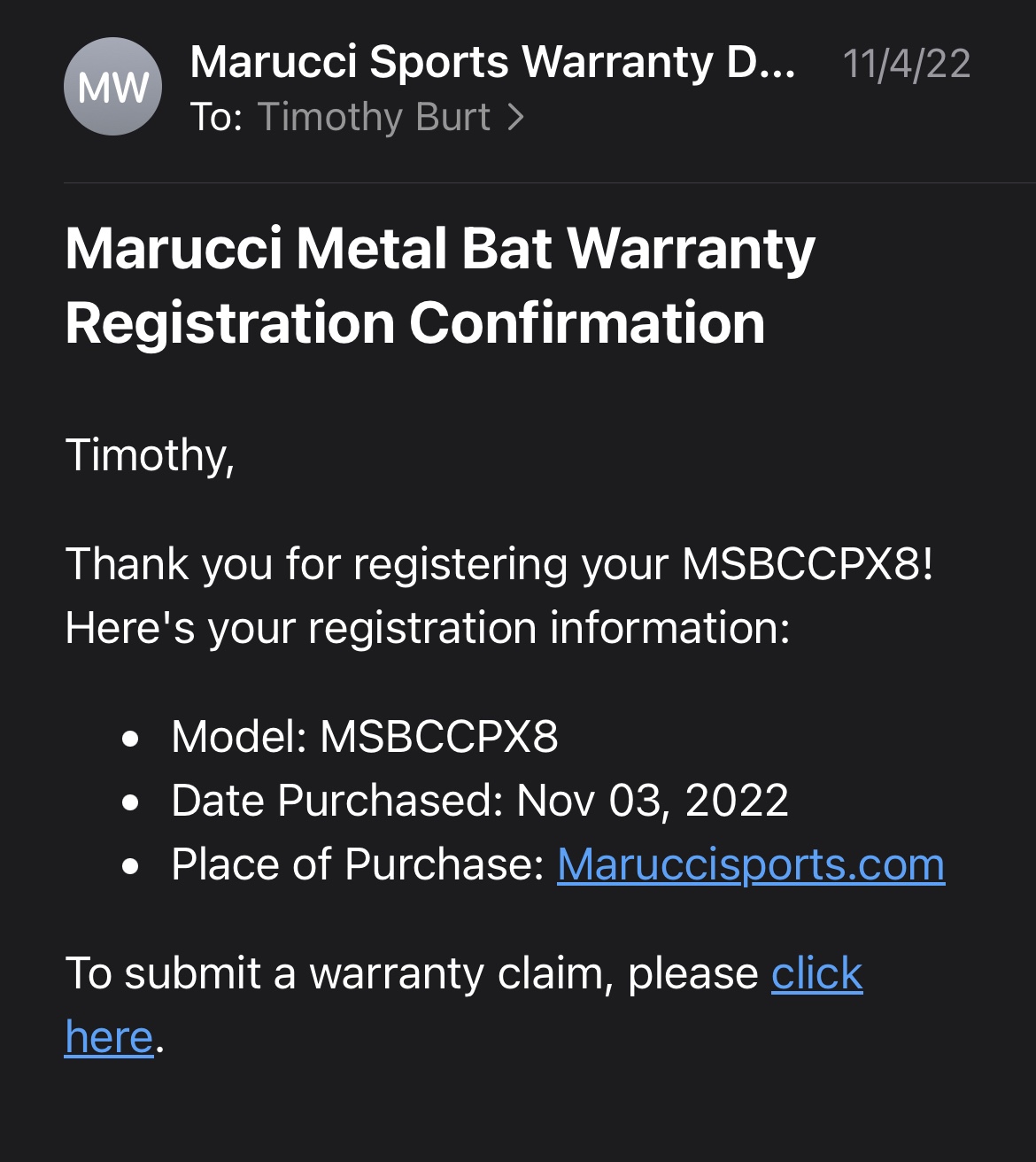
Task: Click the "To:" label
Action: click(216, 118)
